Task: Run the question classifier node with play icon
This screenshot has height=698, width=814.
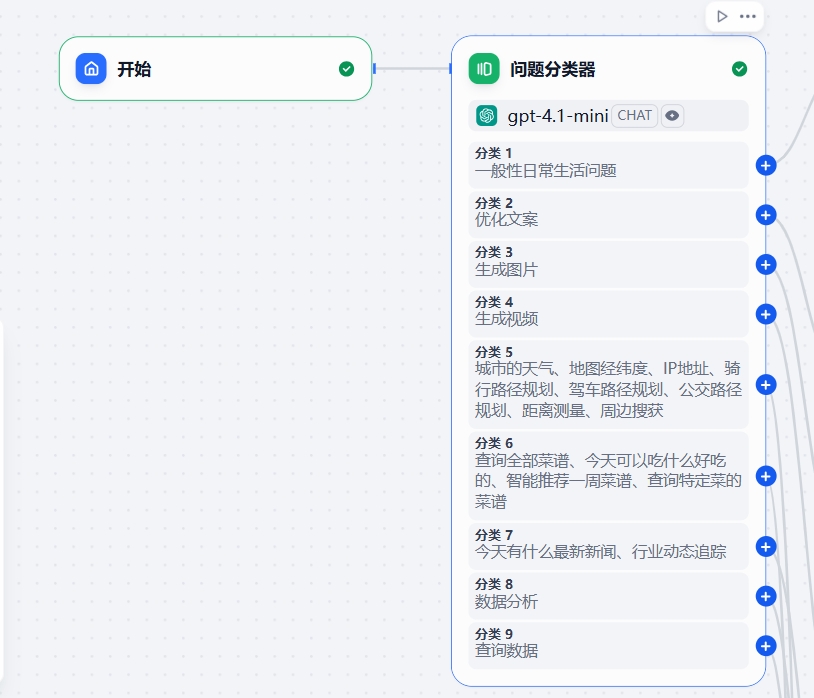Action: click(x=722, y=17)
